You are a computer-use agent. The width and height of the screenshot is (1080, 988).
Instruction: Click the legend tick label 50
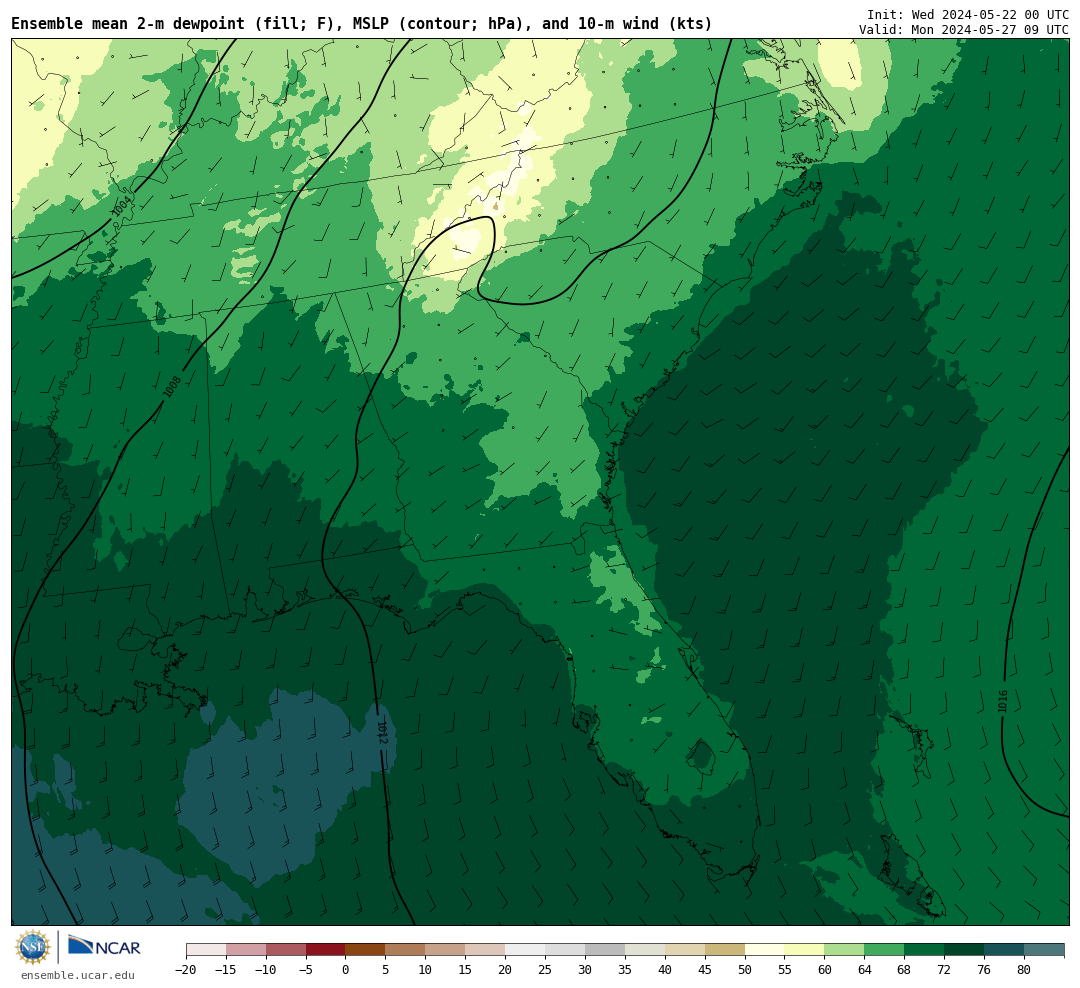pyautogui.click(x=745, y=969)
